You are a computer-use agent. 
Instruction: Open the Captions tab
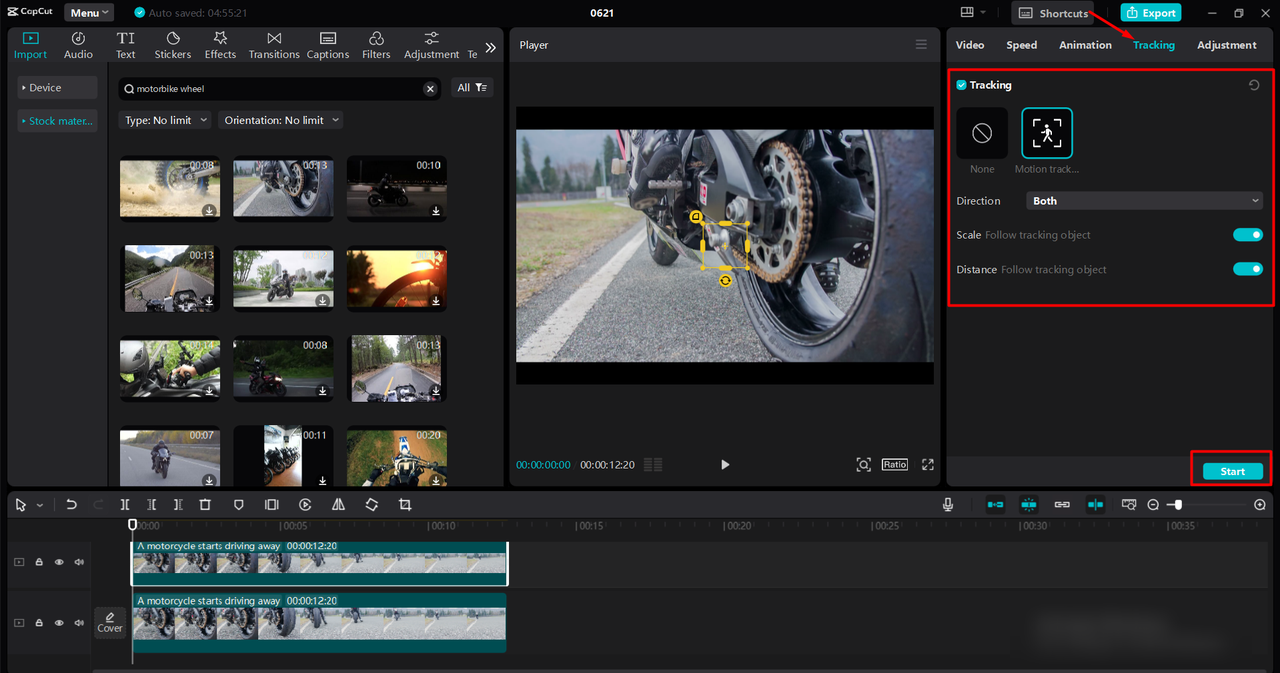click(328, 45)
